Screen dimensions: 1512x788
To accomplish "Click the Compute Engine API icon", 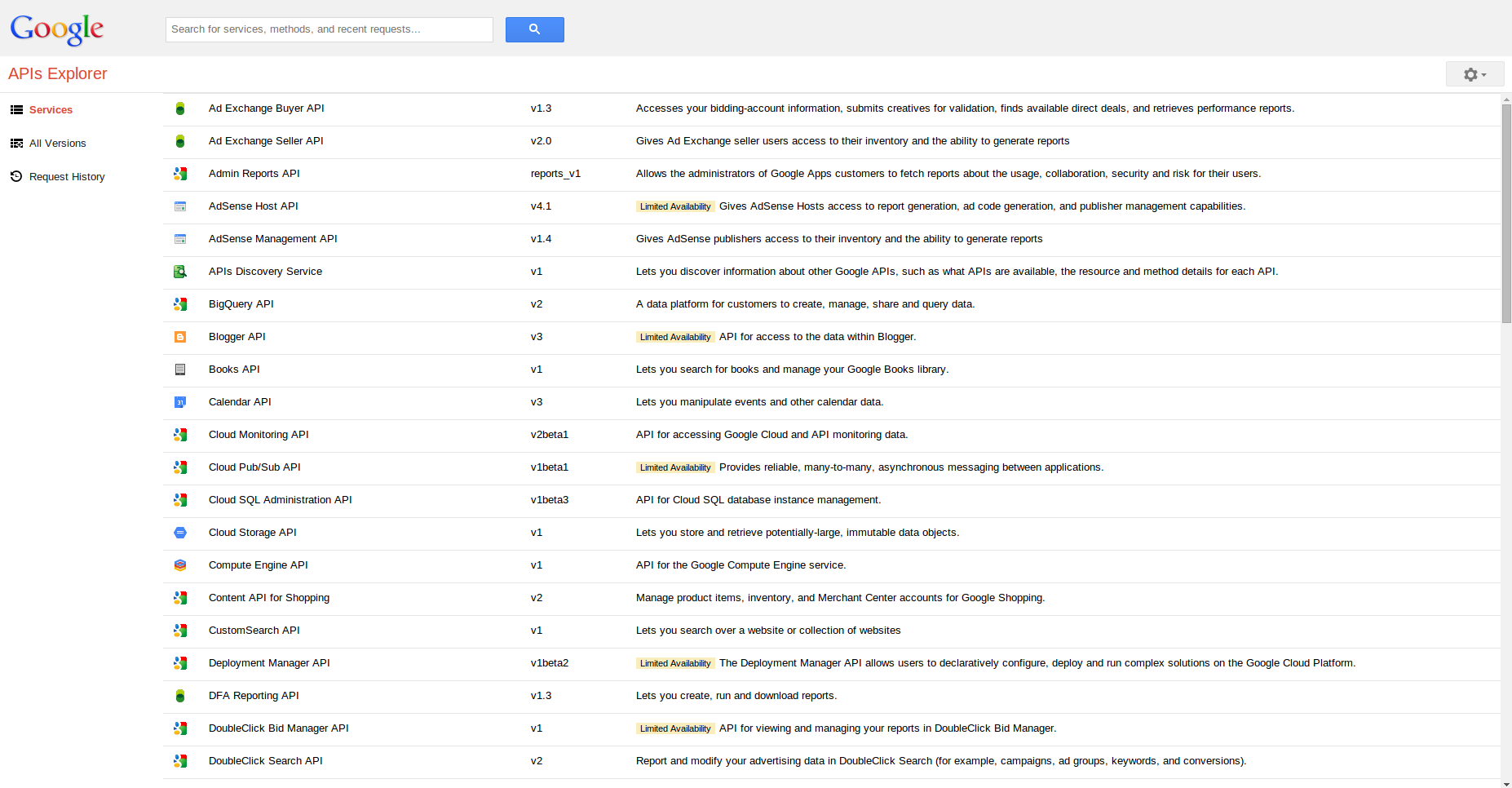I will [180, 565].
